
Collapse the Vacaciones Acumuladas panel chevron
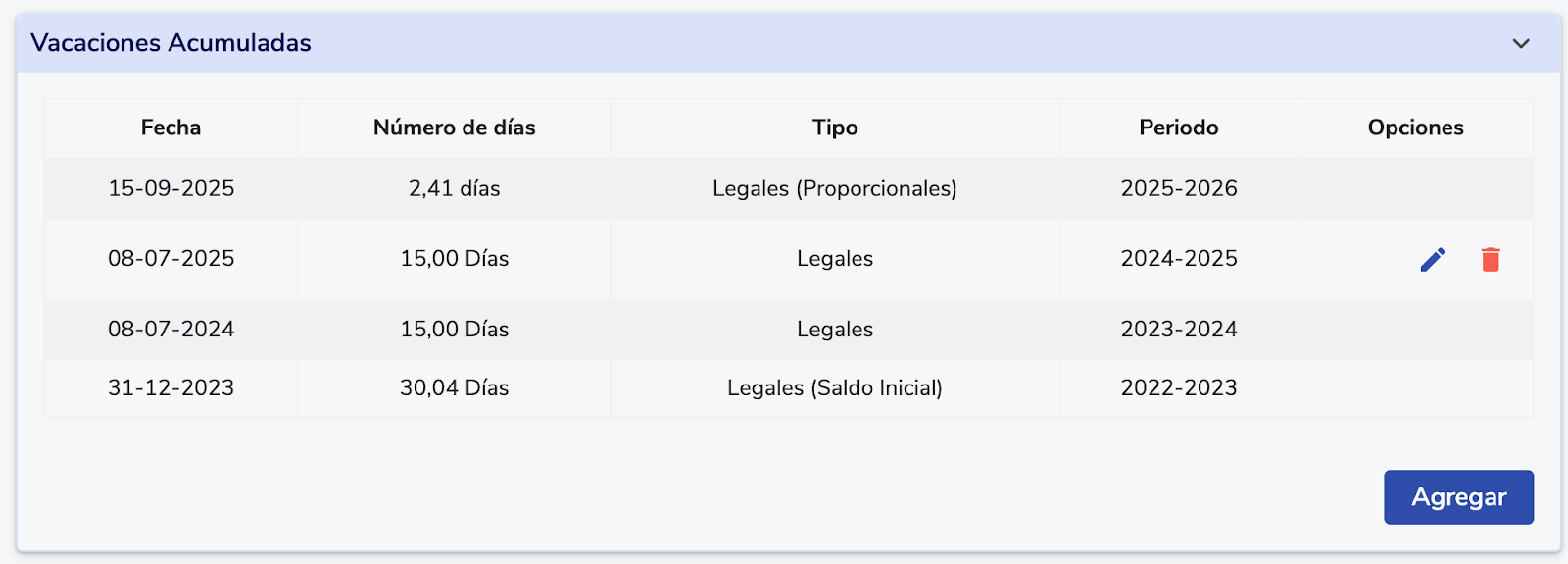[x=1521, y=43]
